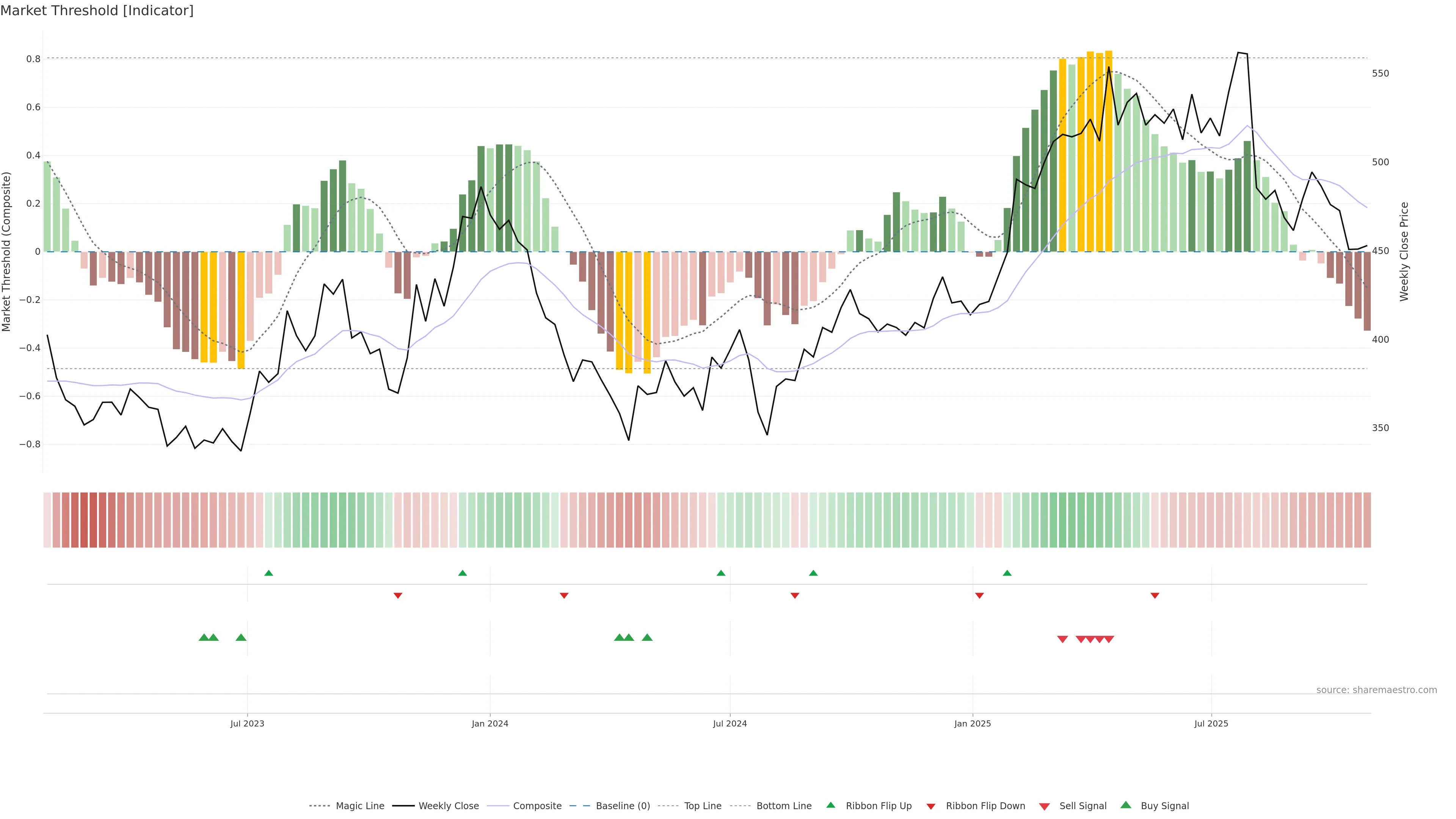
Task: Toggle the Top Line legend entry
Action: click(x=703, y=806)
